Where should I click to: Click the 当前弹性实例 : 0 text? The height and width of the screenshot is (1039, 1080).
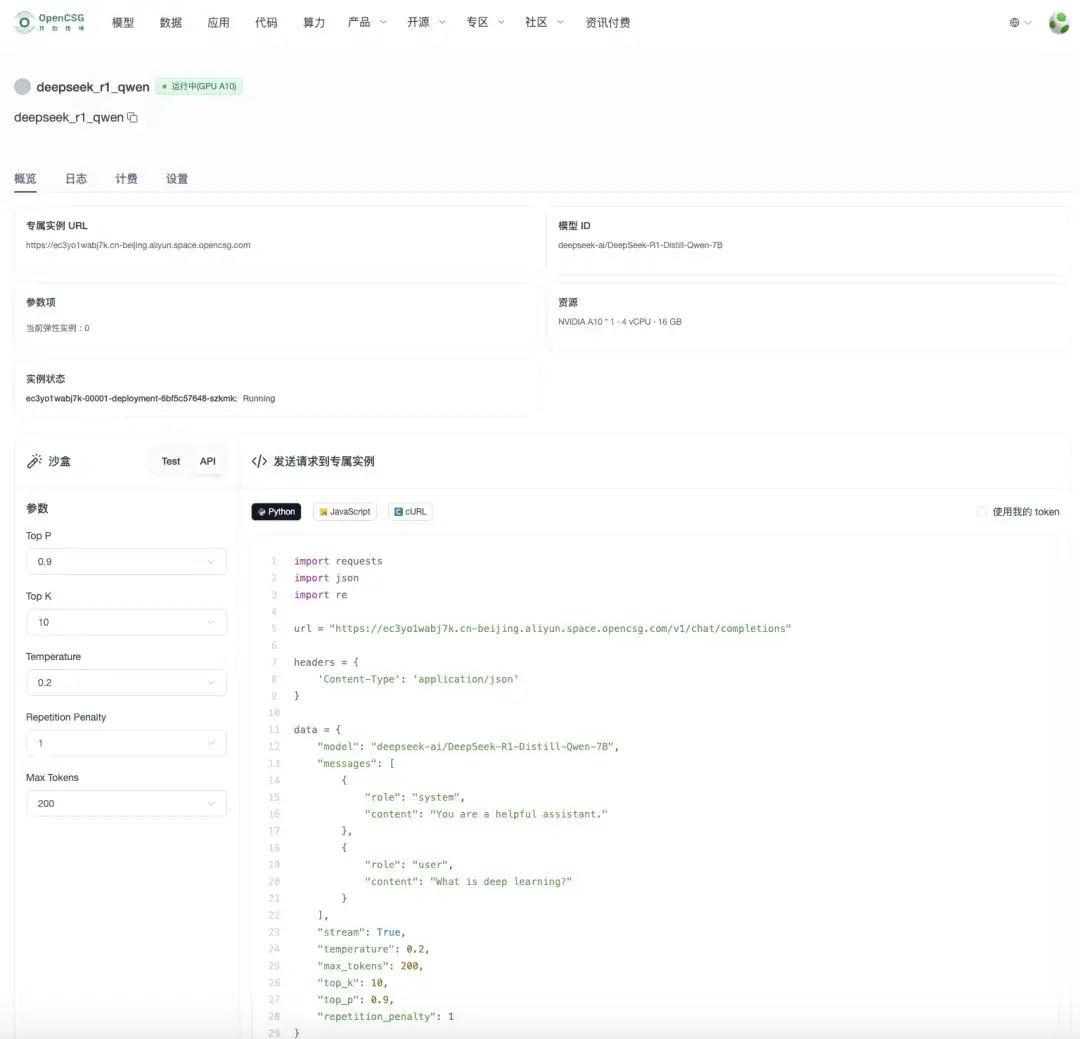pyautogui.click(x=58, y=328)
